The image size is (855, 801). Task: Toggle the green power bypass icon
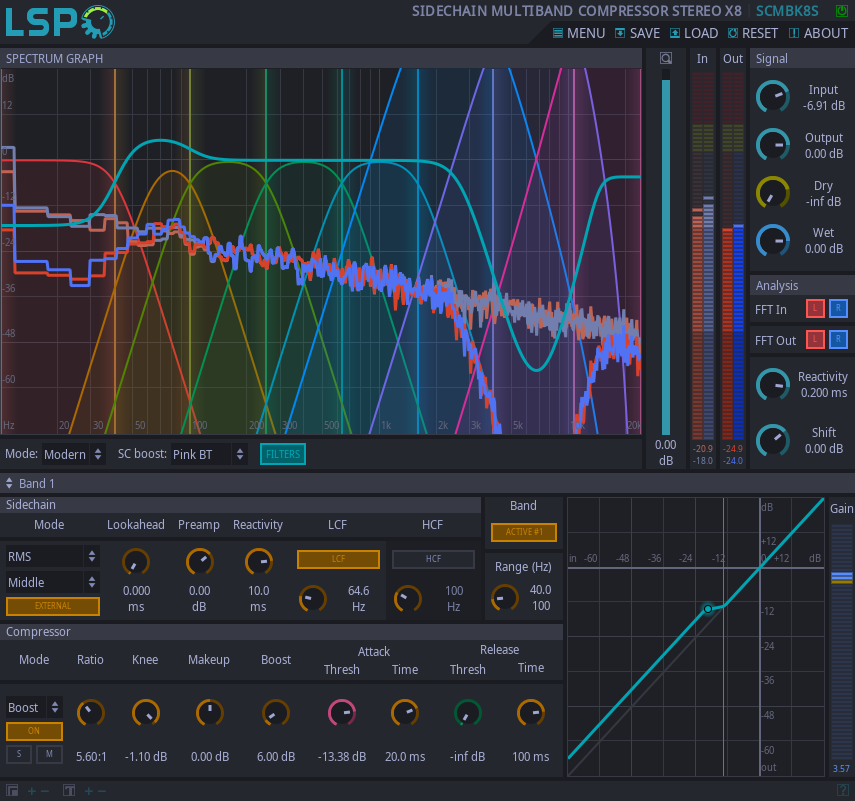(842, 10)
